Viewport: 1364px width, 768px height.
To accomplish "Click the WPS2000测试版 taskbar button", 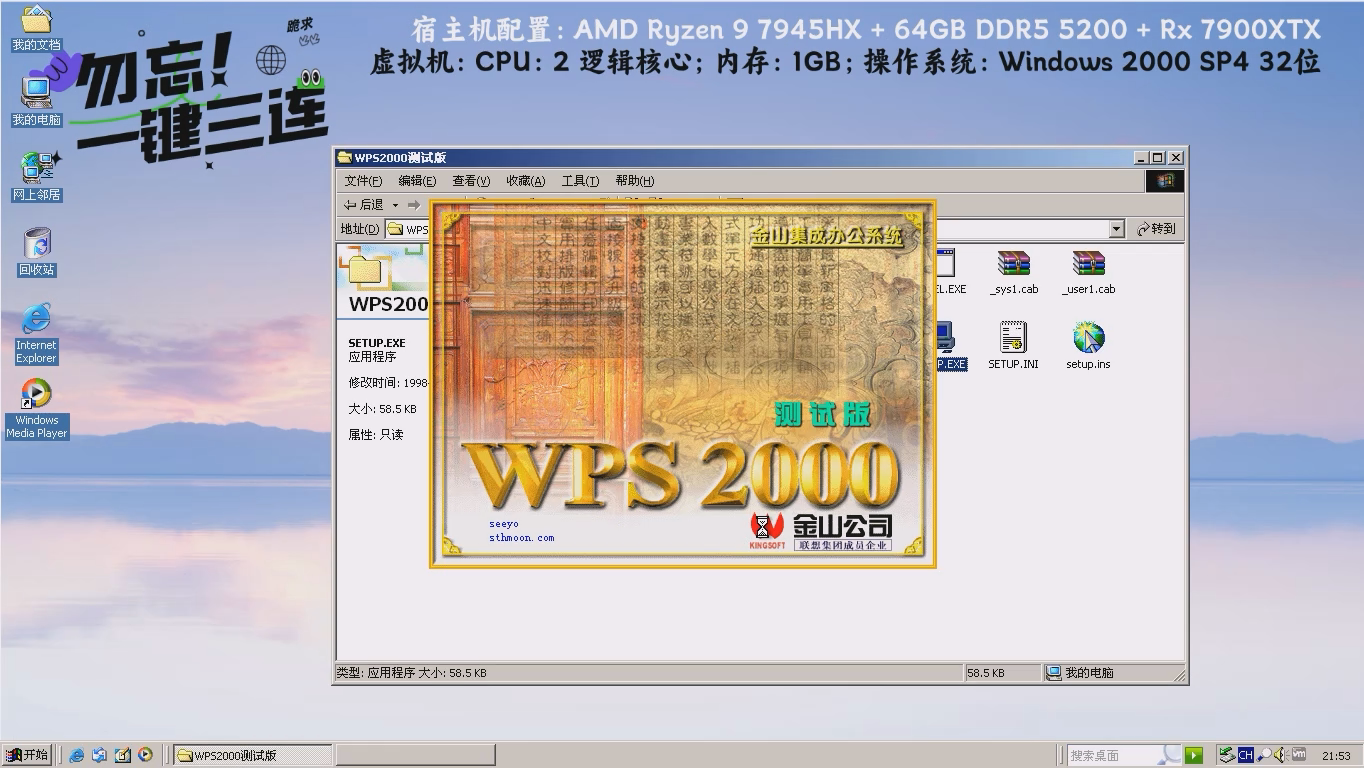I will point(253,755).
